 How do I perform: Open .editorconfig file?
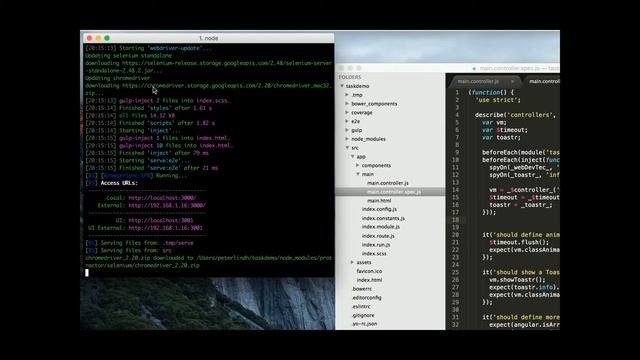click(x=367, y=298)
